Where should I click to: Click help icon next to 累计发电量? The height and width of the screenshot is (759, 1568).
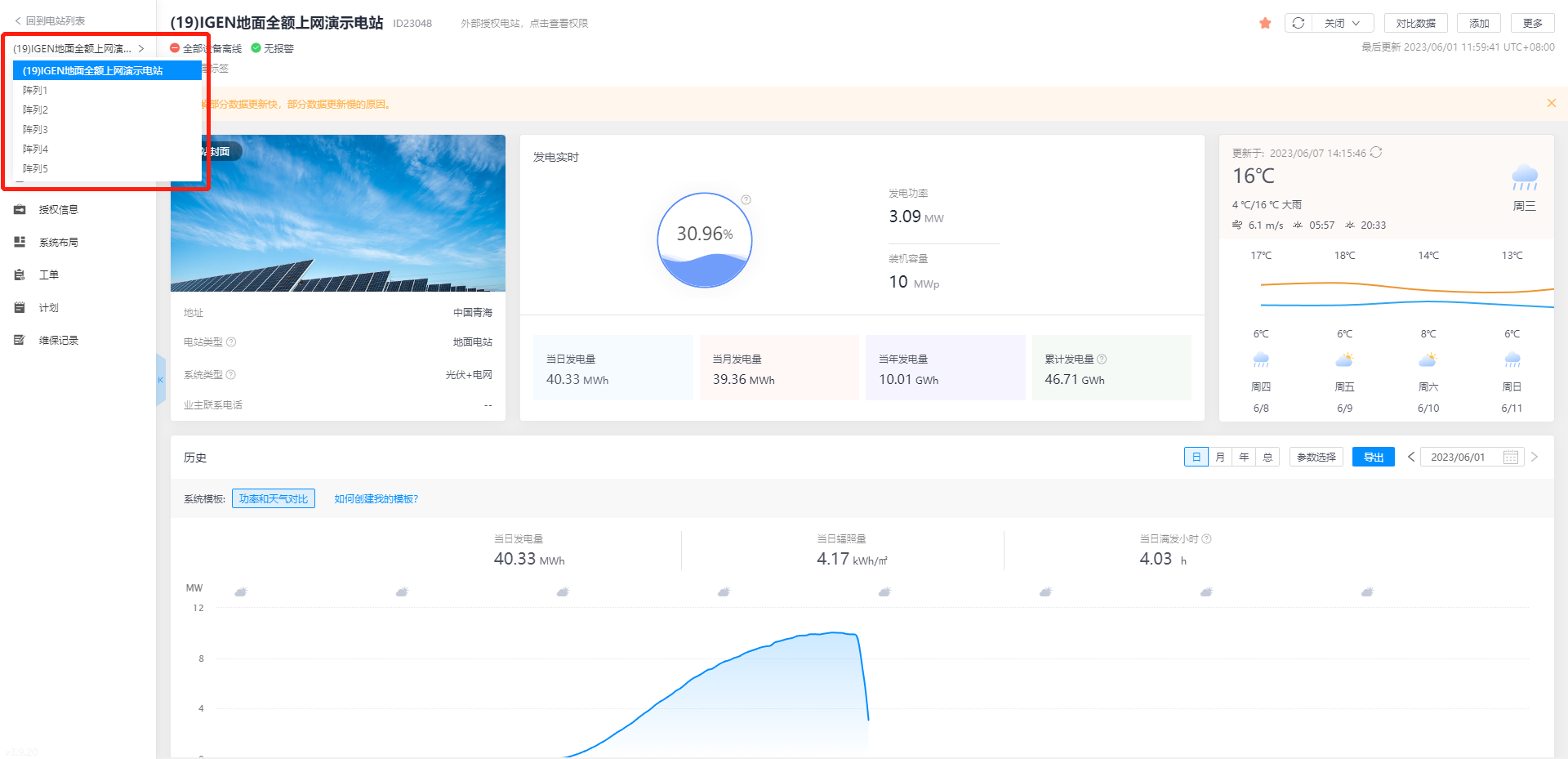point(1102,359)
